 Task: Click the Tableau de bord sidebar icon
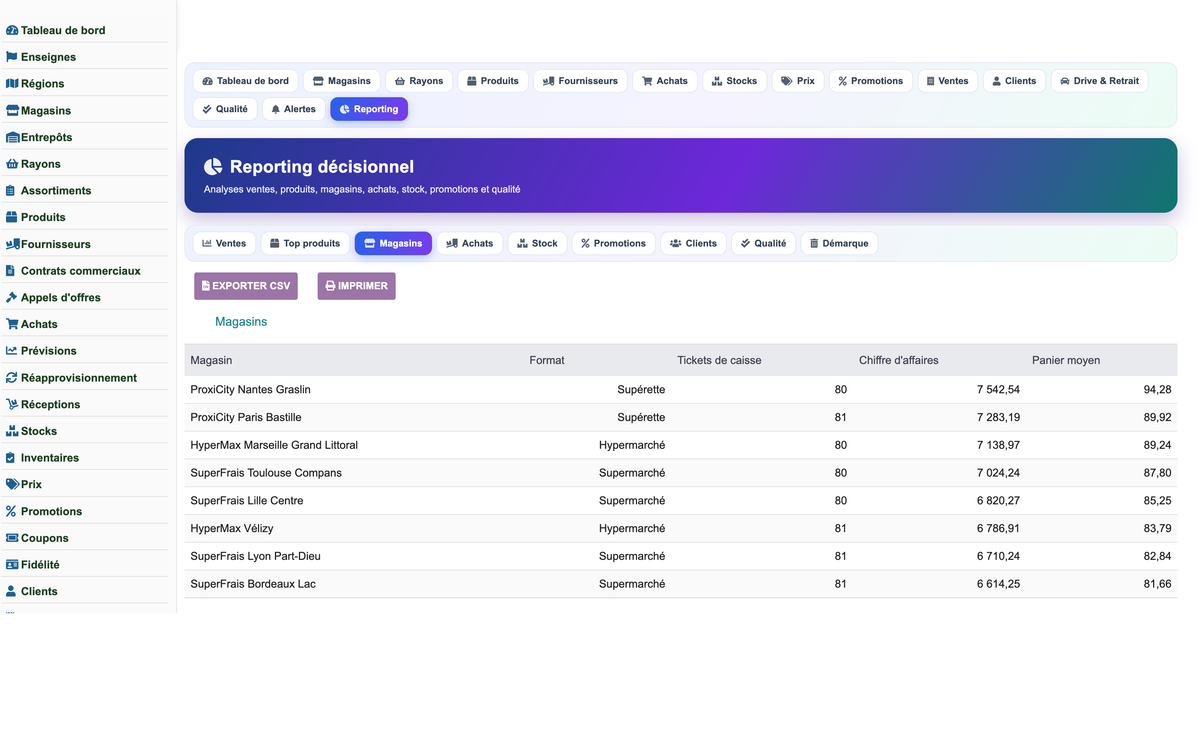[12, 31]
